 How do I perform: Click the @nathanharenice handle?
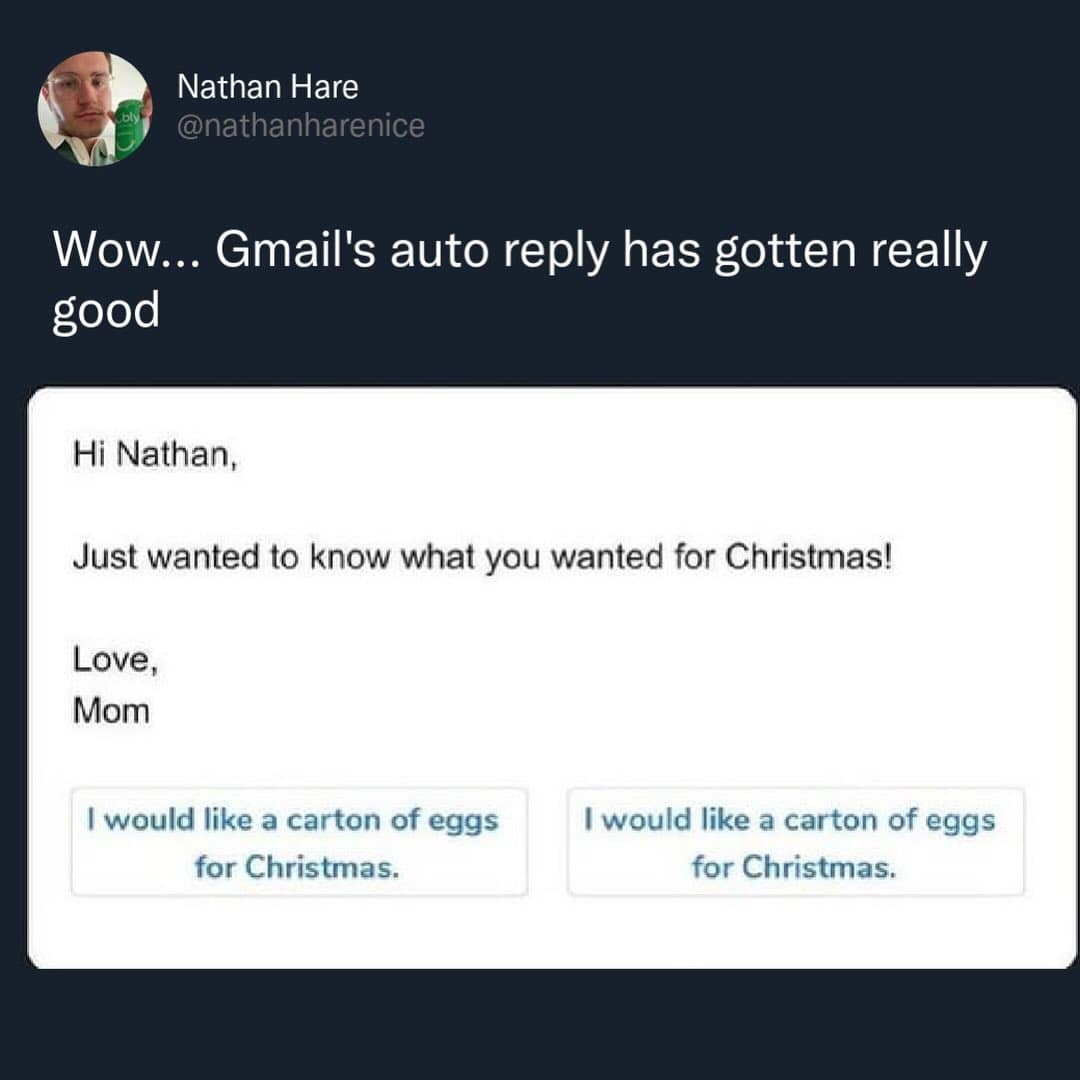click(300, 126)
